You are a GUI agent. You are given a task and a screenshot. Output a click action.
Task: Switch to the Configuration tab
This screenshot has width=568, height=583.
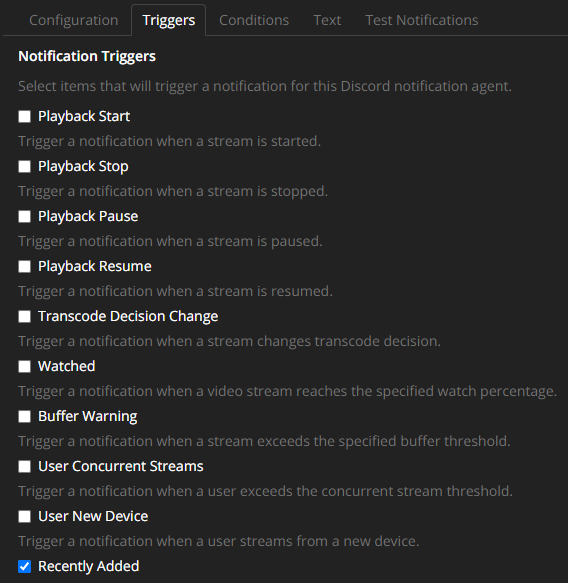click(x=74, y=20)
